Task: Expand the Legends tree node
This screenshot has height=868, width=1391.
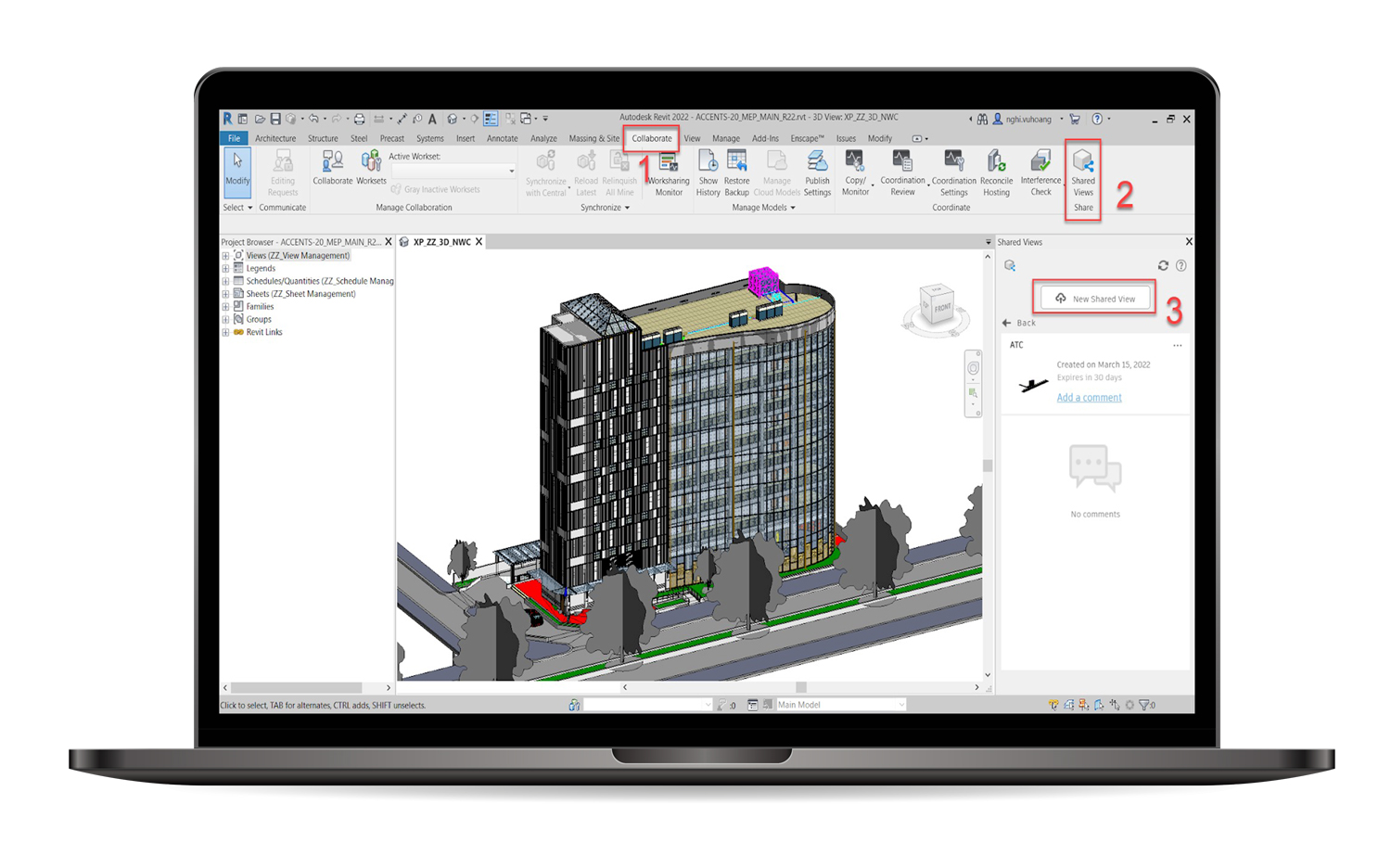Action: pos(225,268)
